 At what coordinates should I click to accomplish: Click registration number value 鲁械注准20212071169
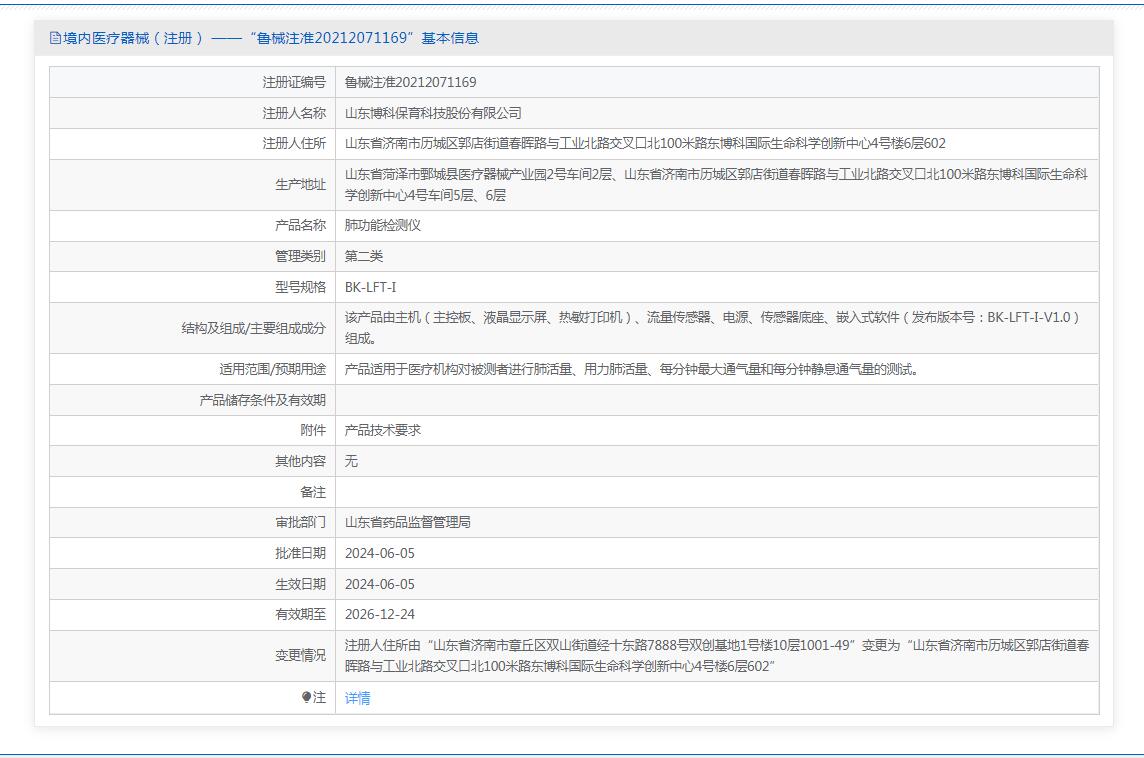click(410, 82)
